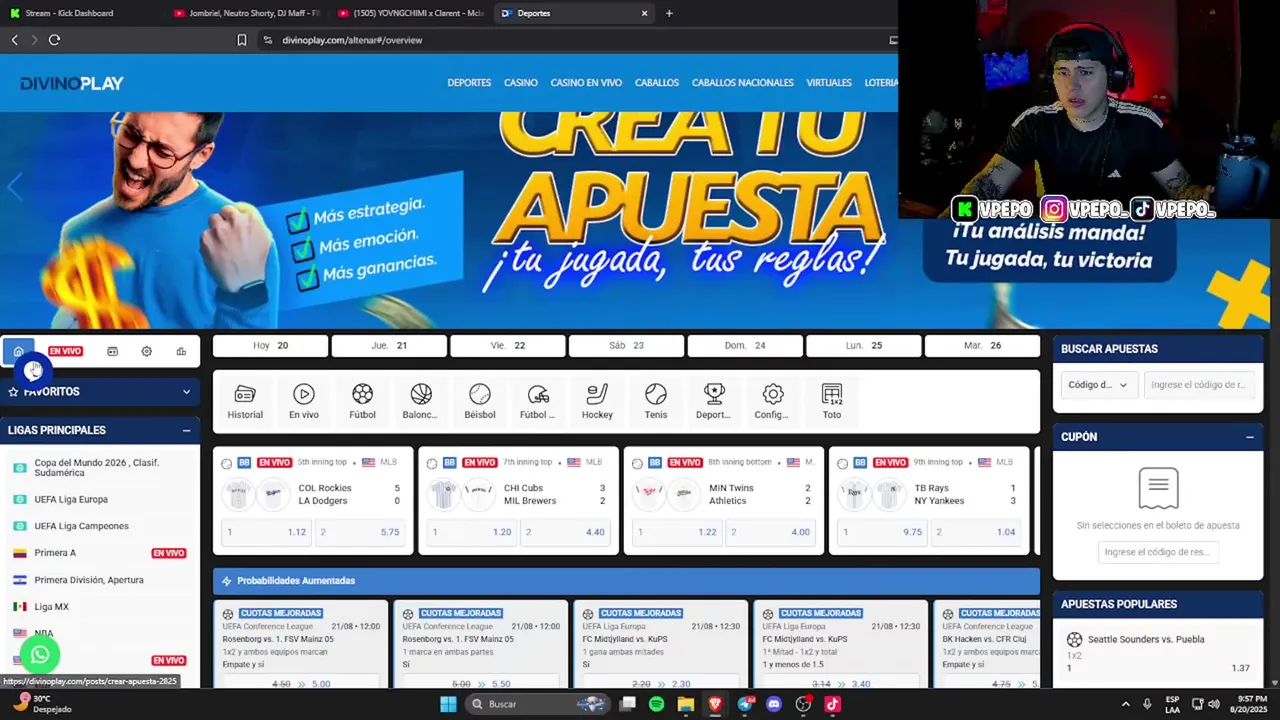Open File Explorer from the taskbar
This screenshot has width=1280, height=720.
685,704
